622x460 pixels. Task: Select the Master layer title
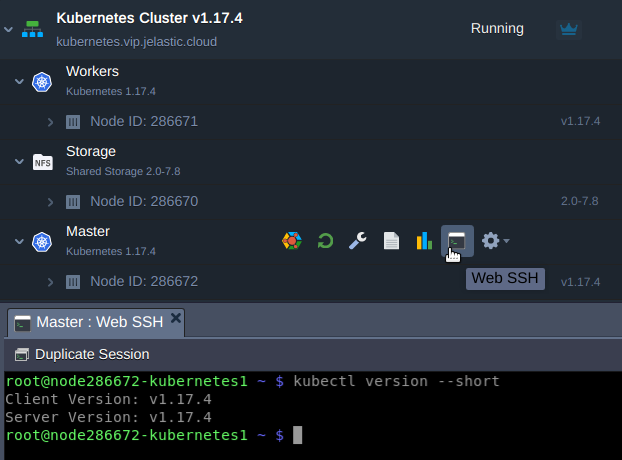(88, 231)
